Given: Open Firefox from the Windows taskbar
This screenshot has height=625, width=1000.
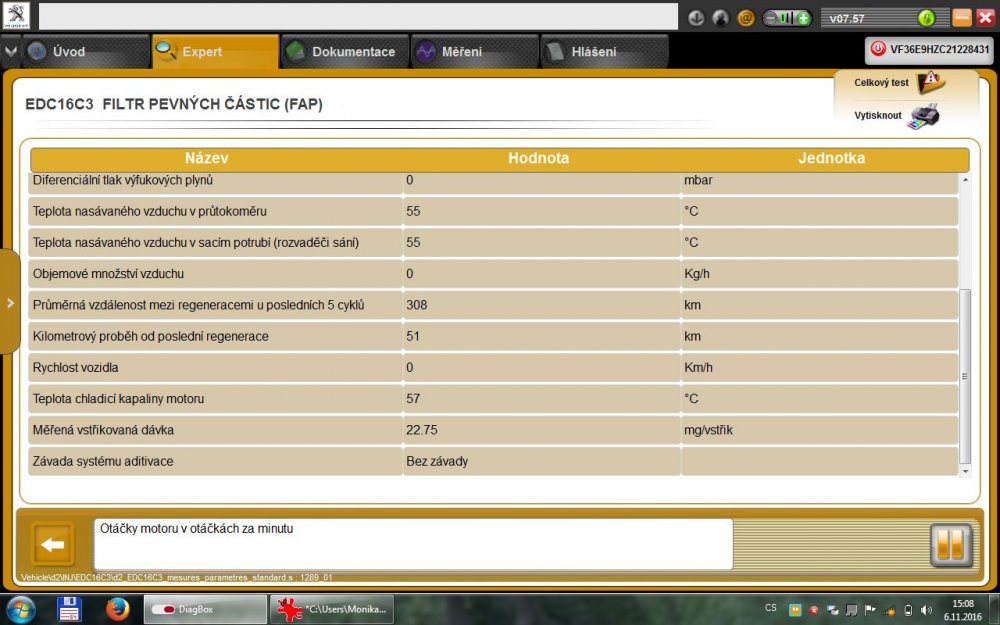Looking at the screenshot, I should (118, 608).
